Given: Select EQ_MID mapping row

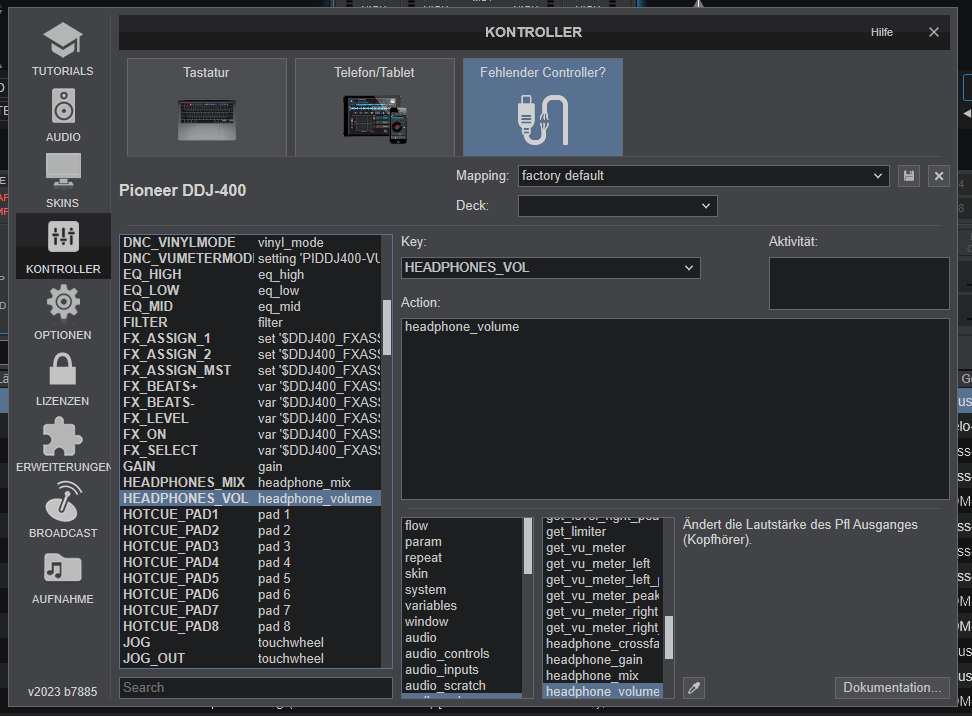Looking at the screenshot, I should tap(250, 307).
